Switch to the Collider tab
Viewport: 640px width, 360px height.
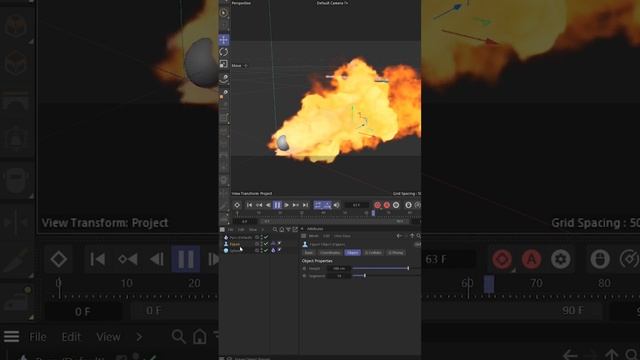point(373,253)
